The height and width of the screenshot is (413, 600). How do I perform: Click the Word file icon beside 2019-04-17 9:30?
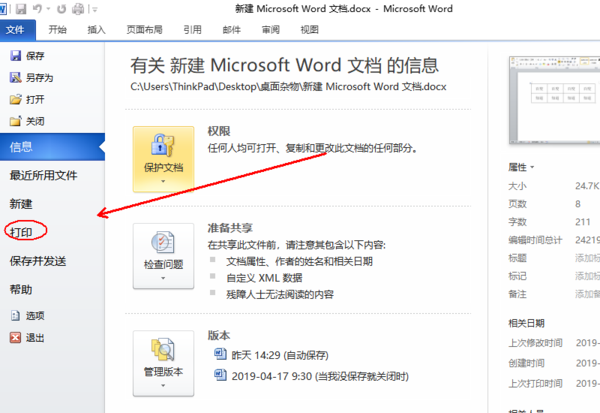point(220,374)
